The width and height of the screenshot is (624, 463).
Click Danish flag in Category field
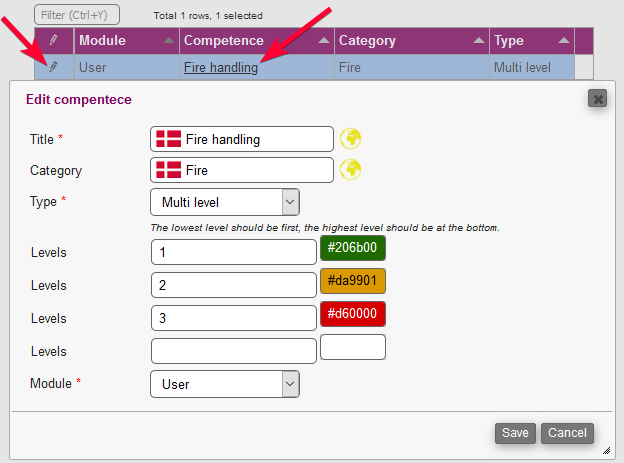coord(168,170)
